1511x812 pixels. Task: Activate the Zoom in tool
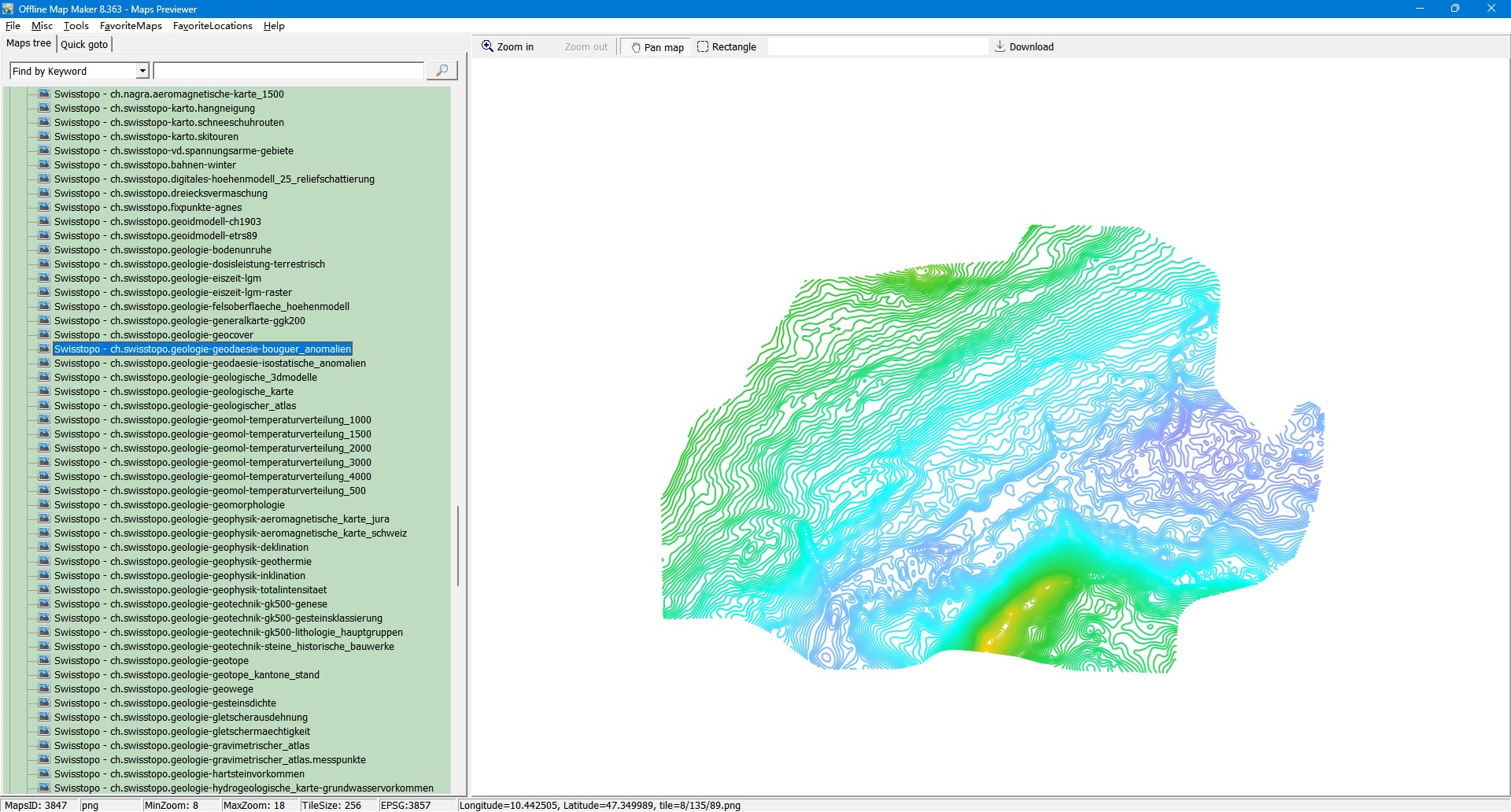(508, 47)
